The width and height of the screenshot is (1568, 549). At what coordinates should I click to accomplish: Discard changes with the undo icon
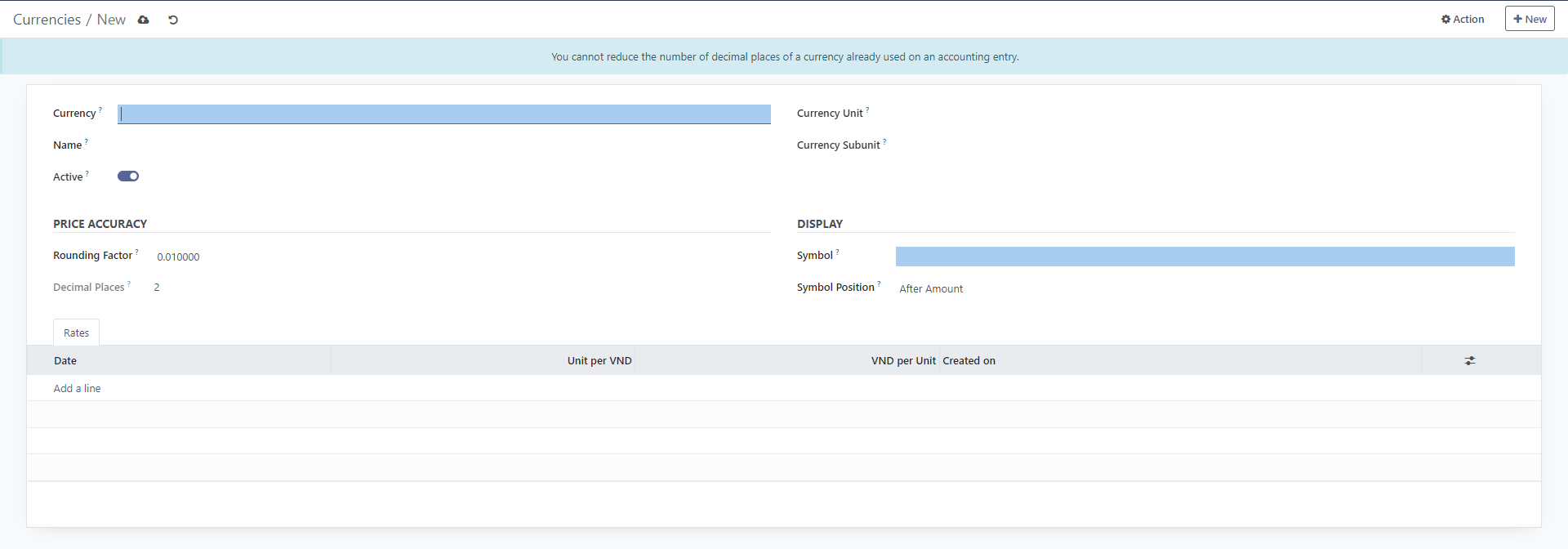(173, 20)
